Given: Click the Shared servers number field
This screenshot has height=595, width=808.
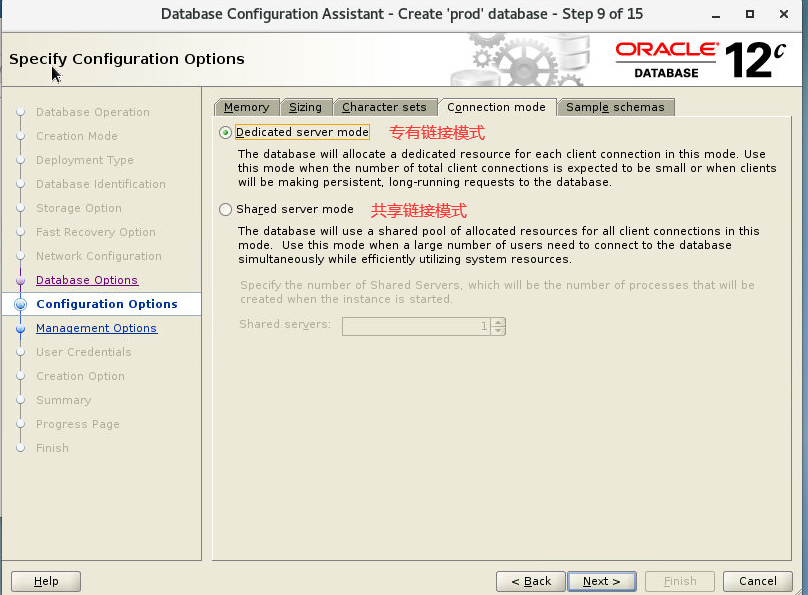Looking at the screenshot, I should click(416, 326).
